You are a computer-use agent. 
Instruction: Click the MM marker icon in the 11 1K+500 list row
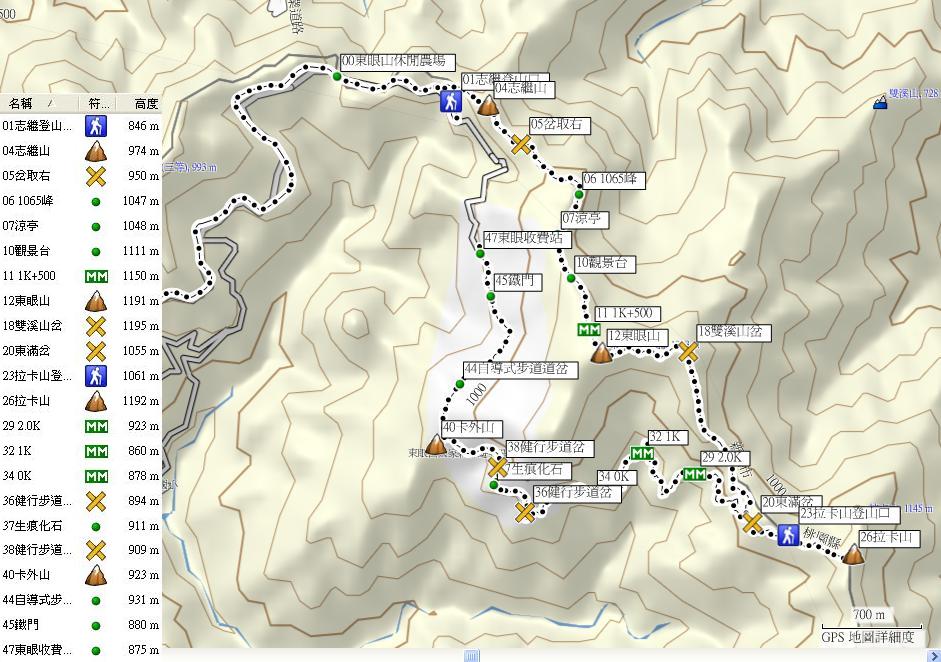96,276
